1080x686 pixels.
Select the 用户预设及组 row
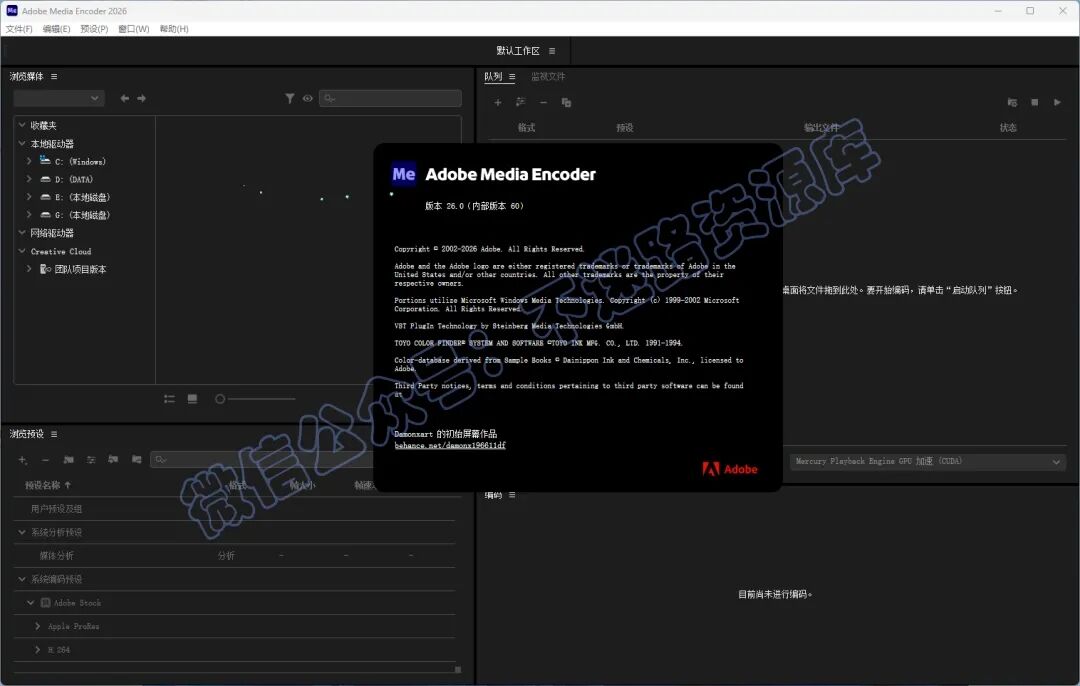pos(234,508)
